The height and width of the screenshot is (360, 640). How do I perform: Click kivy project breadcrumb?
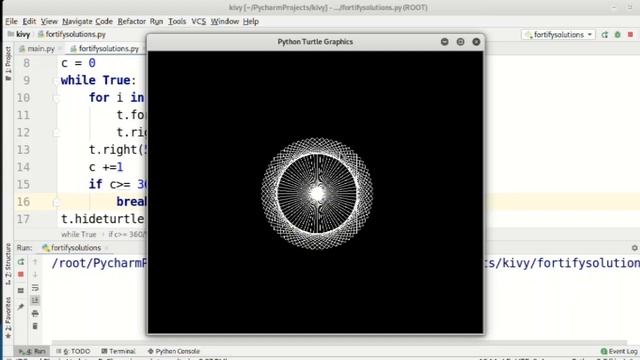click(19, 34)
